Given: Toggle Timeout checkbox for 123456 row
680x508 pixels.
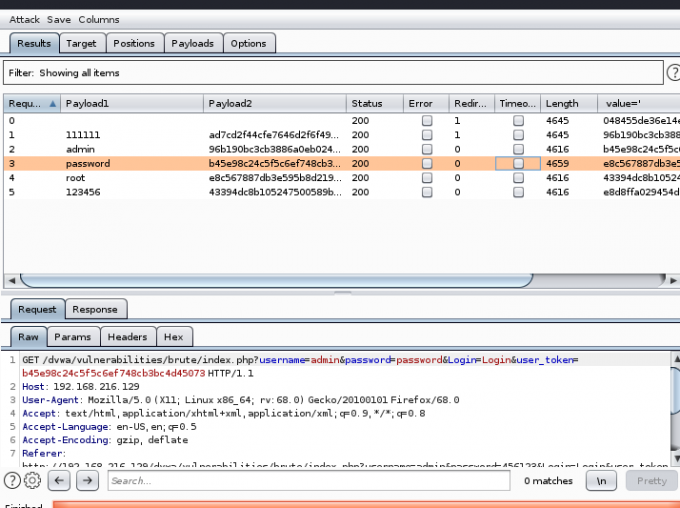Looking at the screenshot, I should click(518, 192).
